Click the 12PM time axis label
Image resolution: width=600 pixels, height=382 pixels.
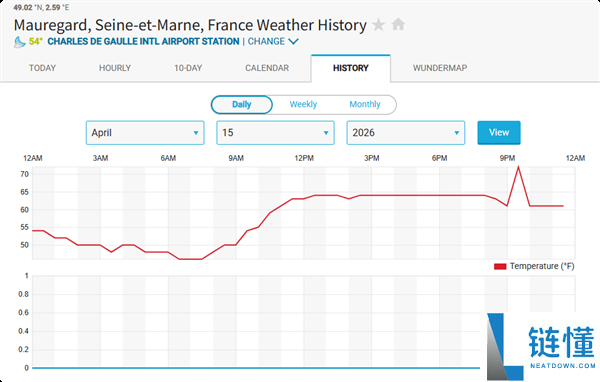tap(304, 158)
